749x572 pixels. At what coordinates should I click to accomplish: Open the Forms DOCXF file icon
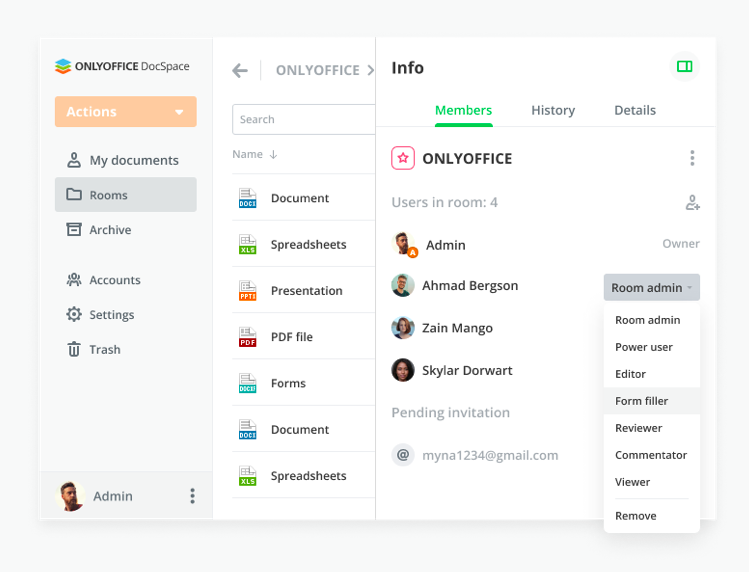(x=247, y=383)
